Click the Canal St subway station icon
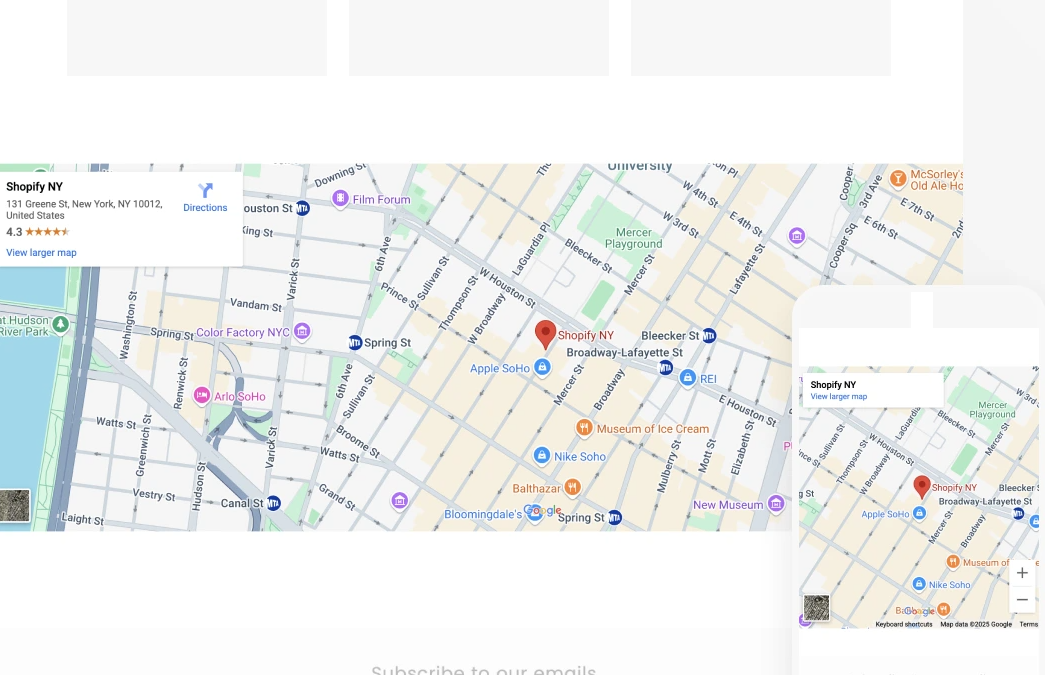The width and height of the screenshot is (1045, 675). 274,503
